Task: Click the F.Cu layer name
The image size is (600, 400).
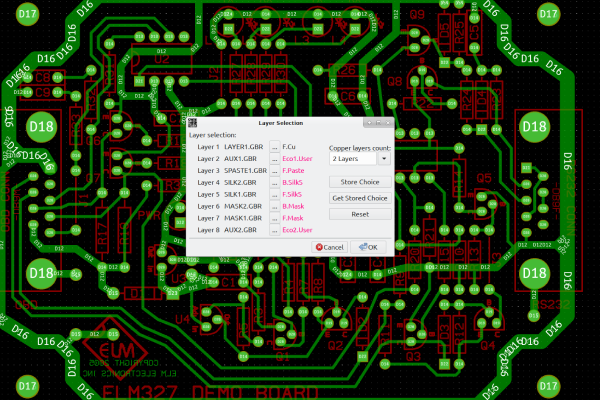Action: (x=289, y=147)
